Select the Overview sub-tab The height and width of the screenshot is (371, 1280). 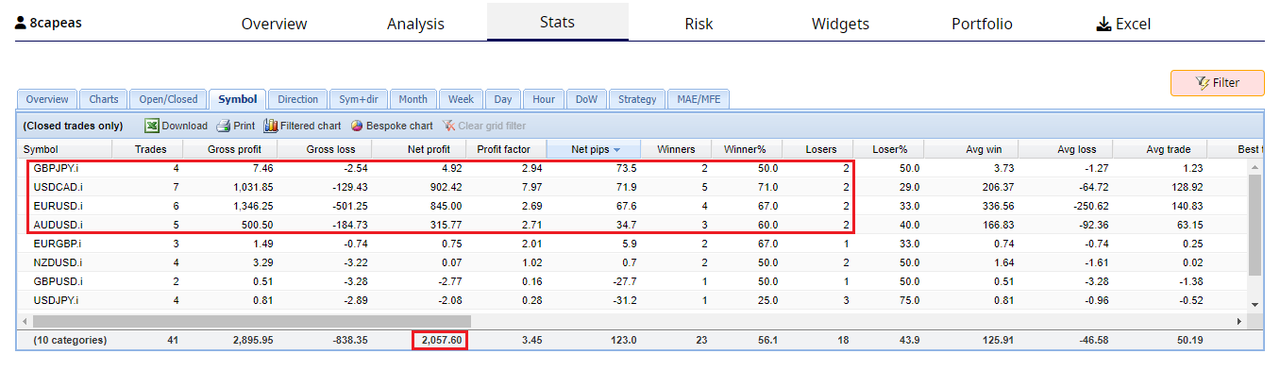(47, 99)
